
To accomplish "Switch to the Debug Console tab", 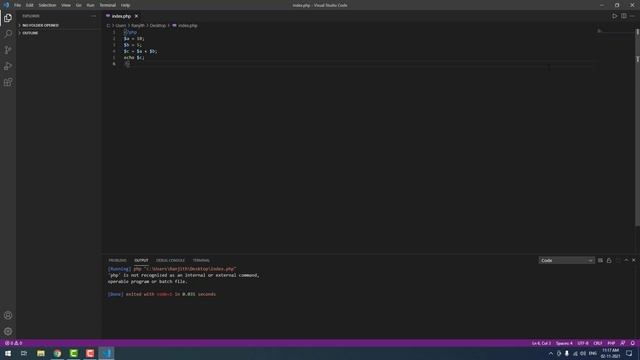I will point(170,260).
